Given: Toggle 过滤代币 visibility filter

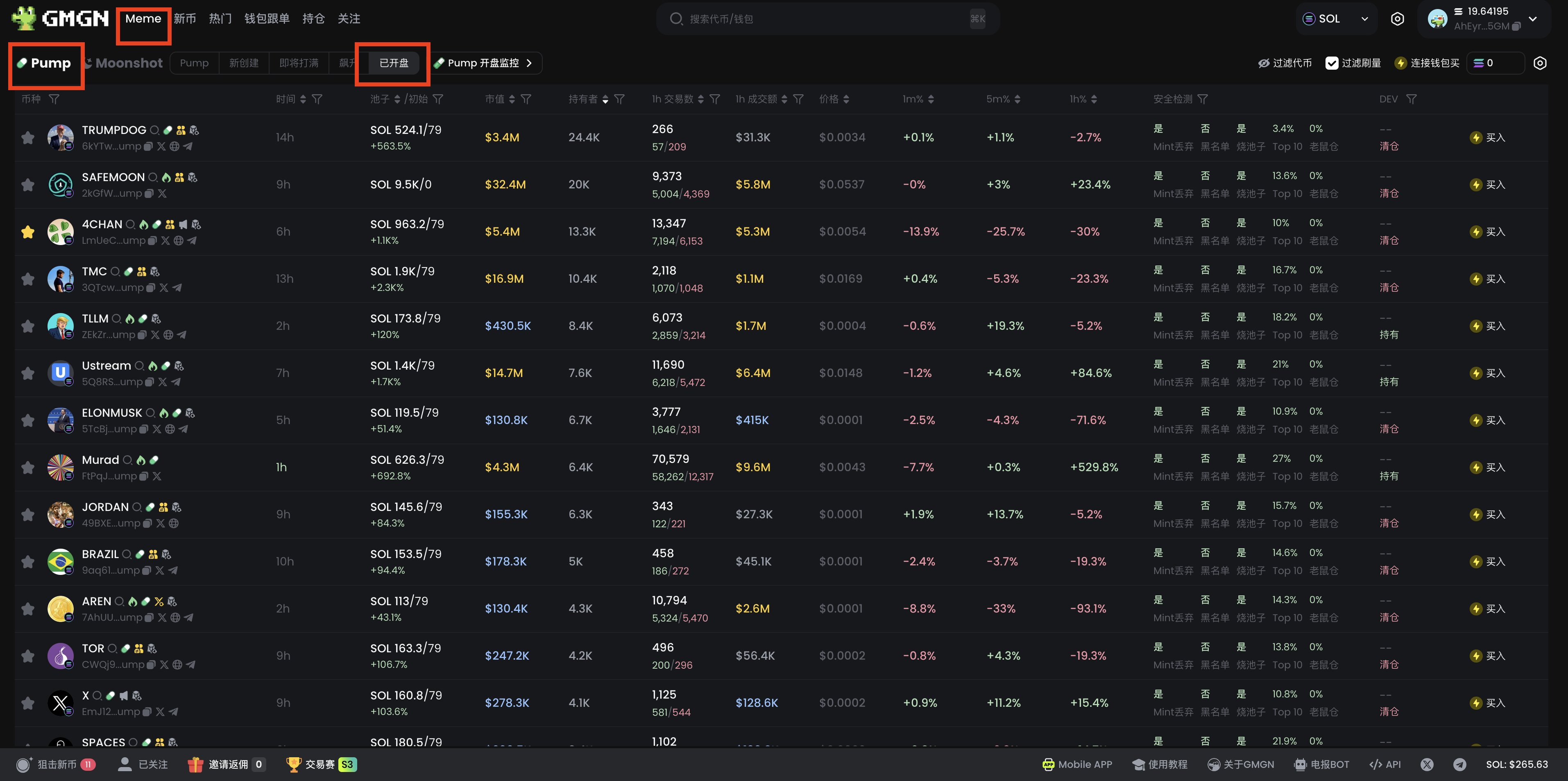Looking at the screenshot, I should pyautogui.click(x=1285, y=64).
